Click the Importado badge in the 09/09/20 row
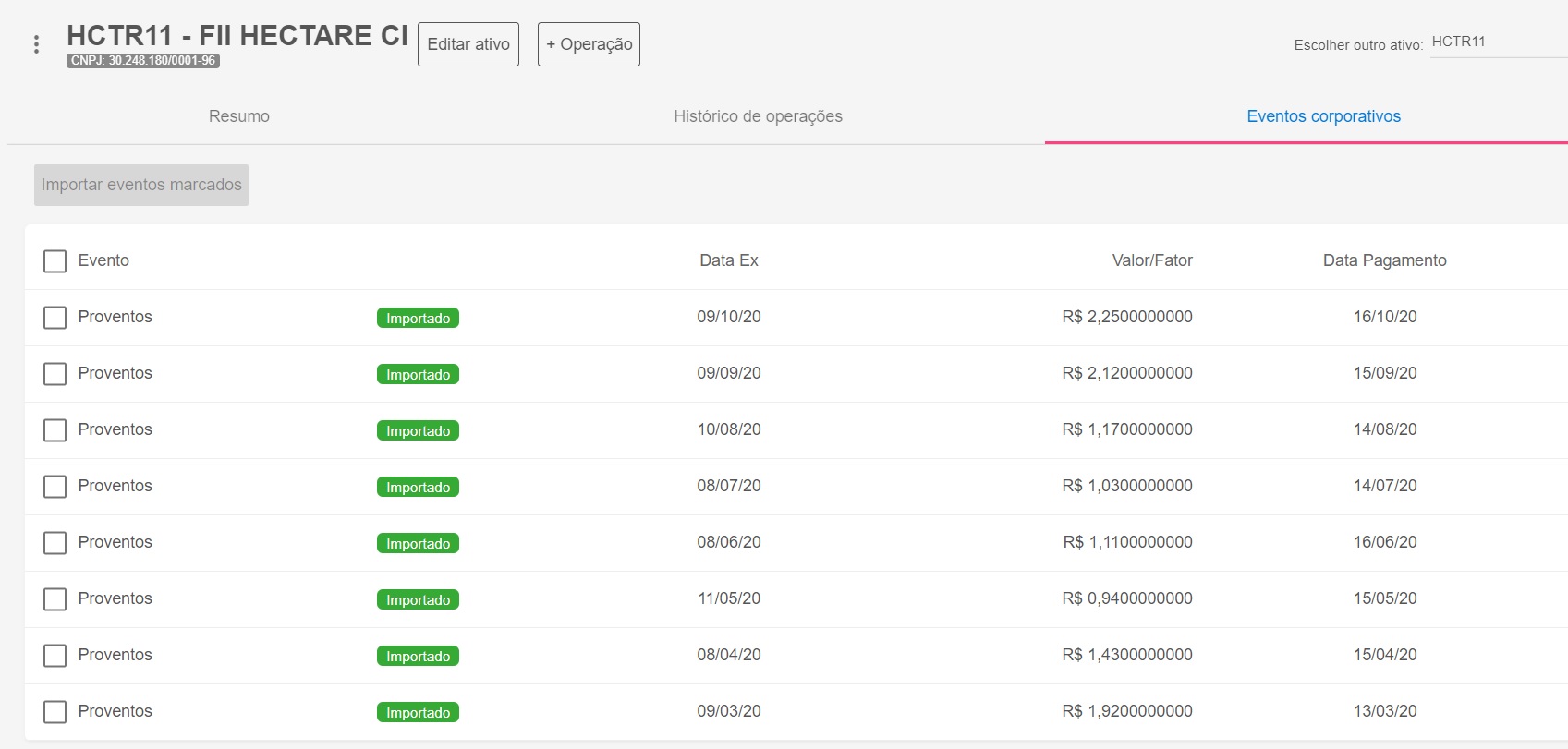Image resolution: width=1568 pixels, height=749 pixels. coord(418,374)
